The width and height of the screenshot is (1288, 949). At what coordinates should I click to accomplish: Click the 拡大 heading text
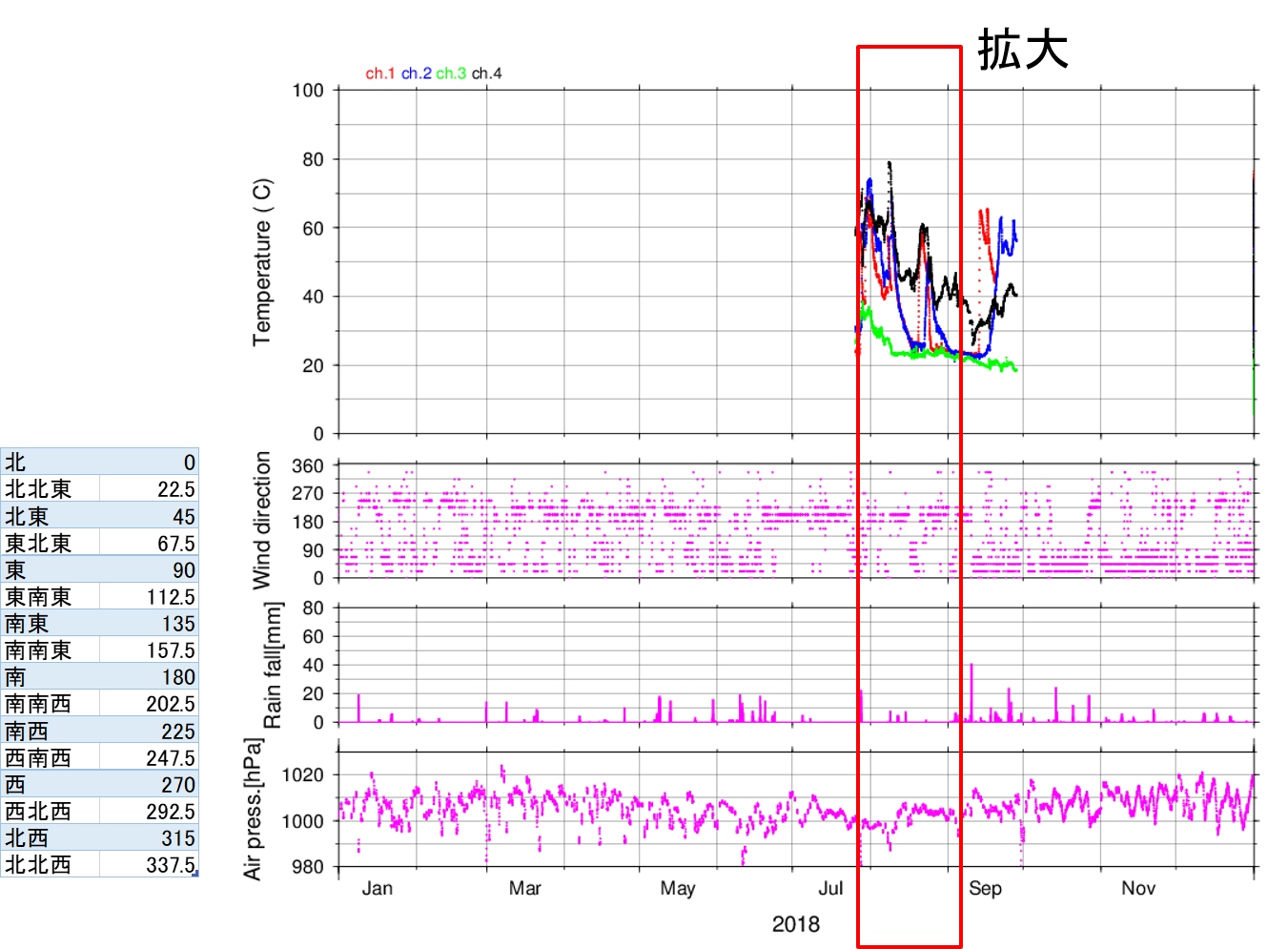(x=1023, y=50)
